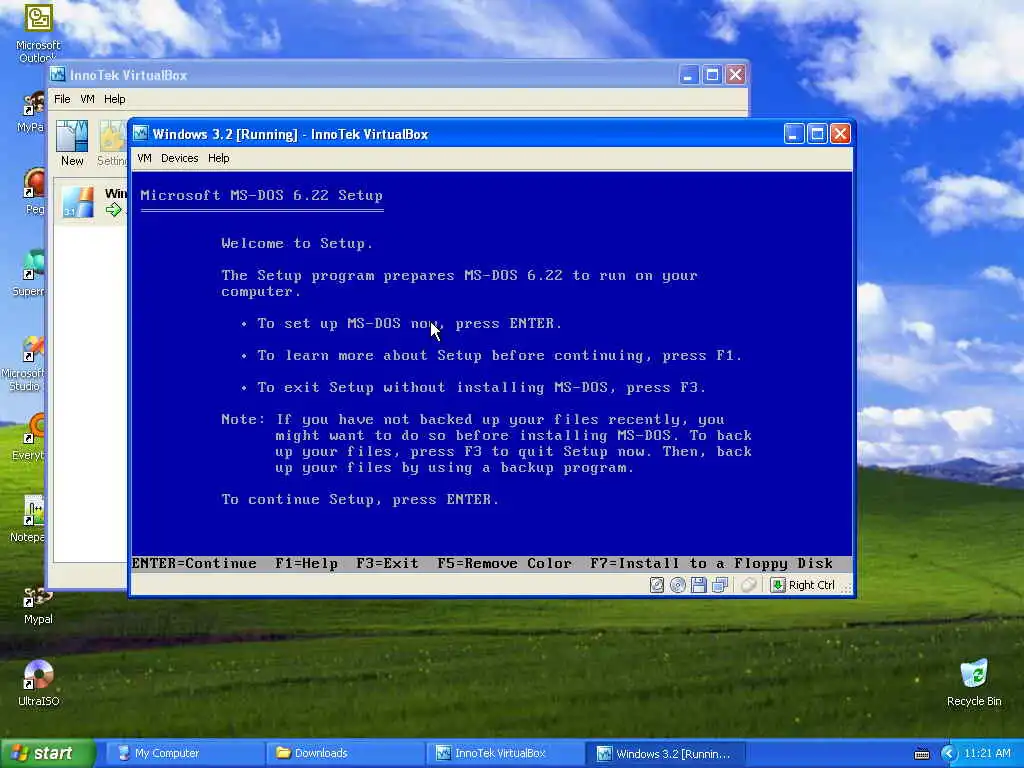The image size is (1024, 768).
Task: Click the 11:21 AM clock in tray
Action: pos(987,753)
